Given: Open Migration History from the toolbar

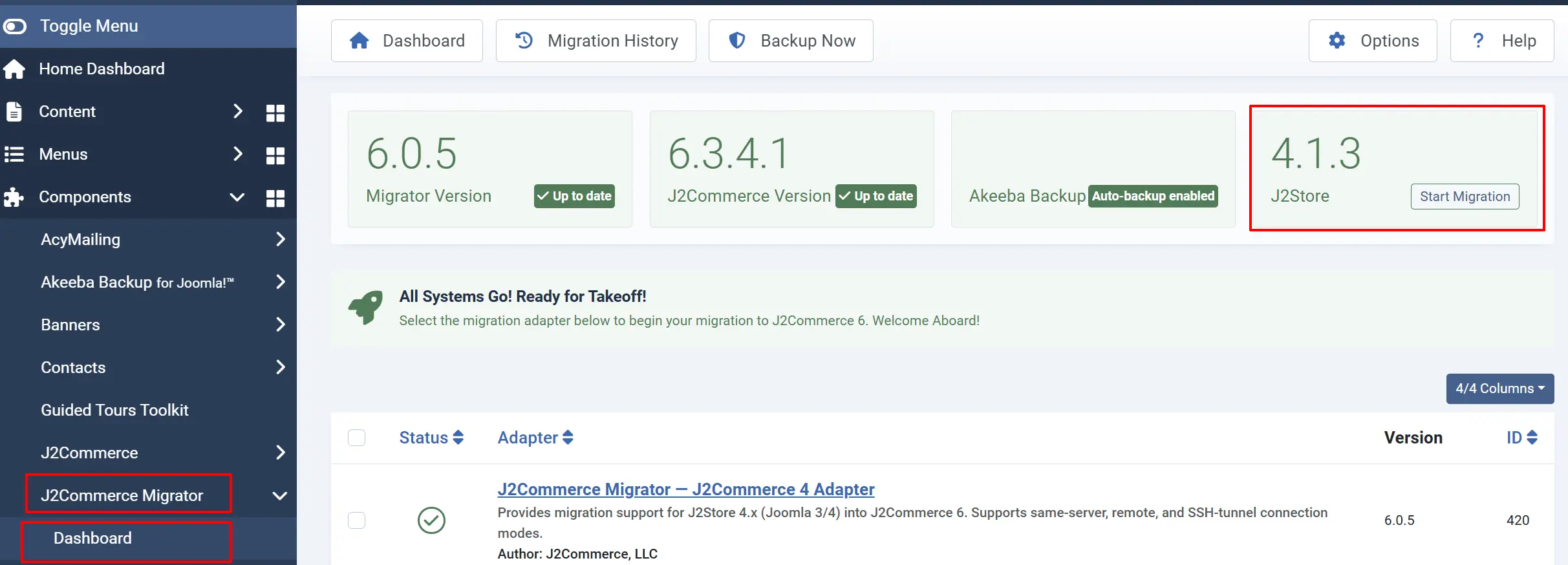Looking at the screenshot, I should (596, 41).
